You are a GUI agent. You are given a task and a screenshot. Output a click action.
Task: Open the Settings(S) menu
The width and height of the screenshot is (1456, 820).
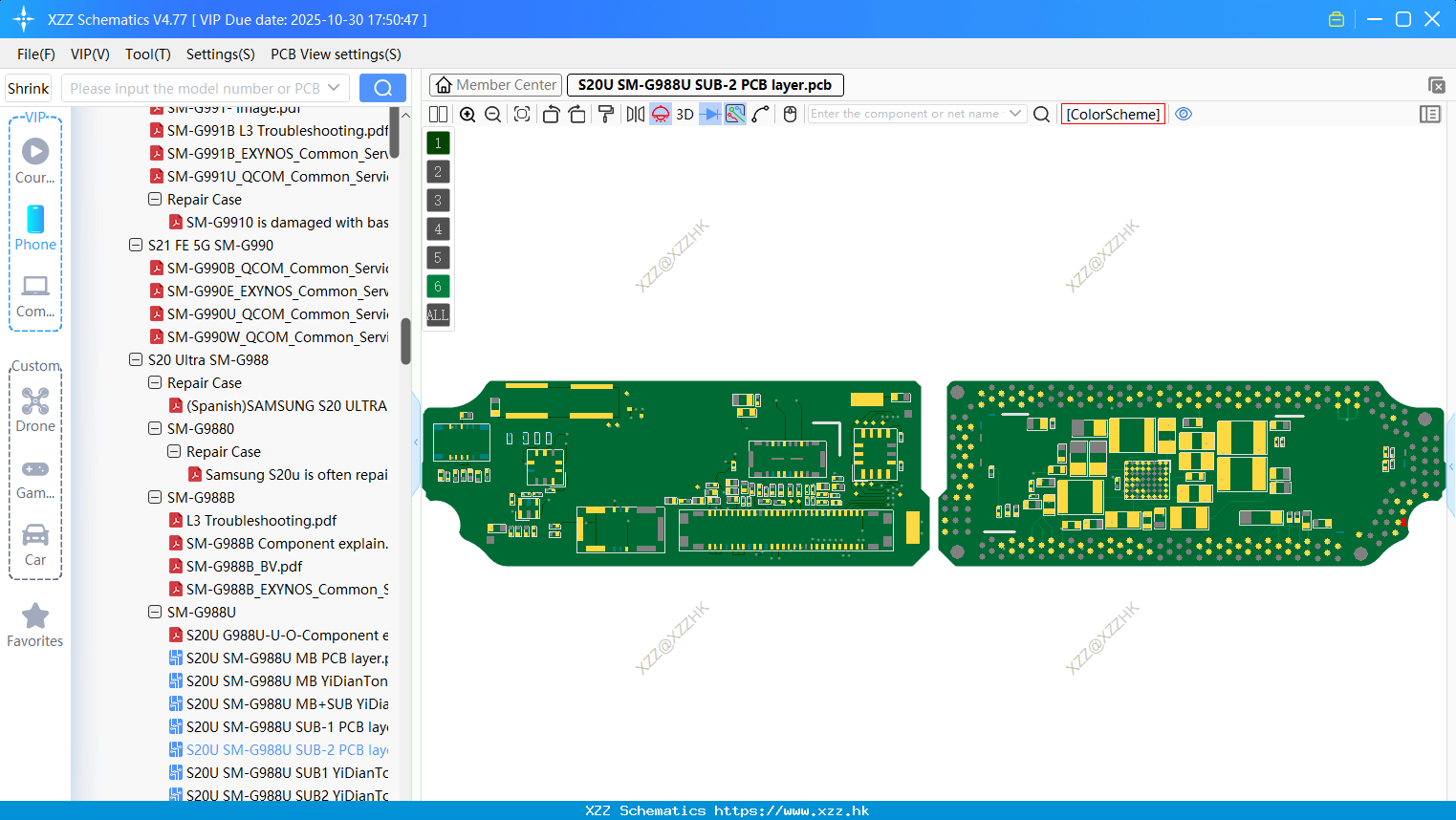pos(221,54)
